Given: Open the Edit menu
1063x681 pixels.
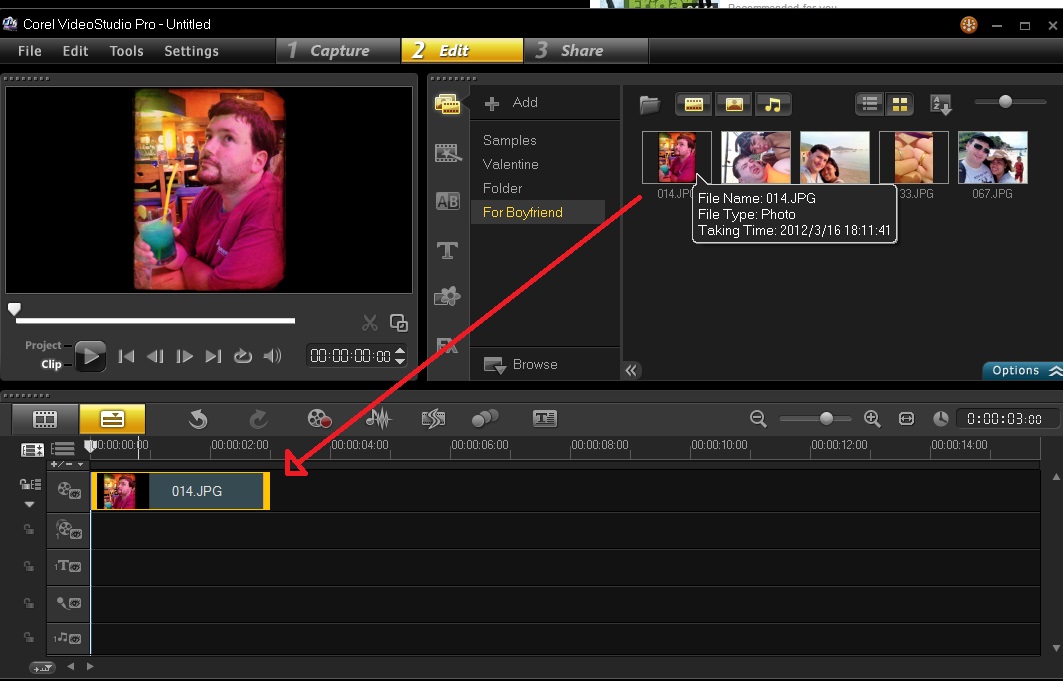Looking at the screenshot, I should 75,51.
